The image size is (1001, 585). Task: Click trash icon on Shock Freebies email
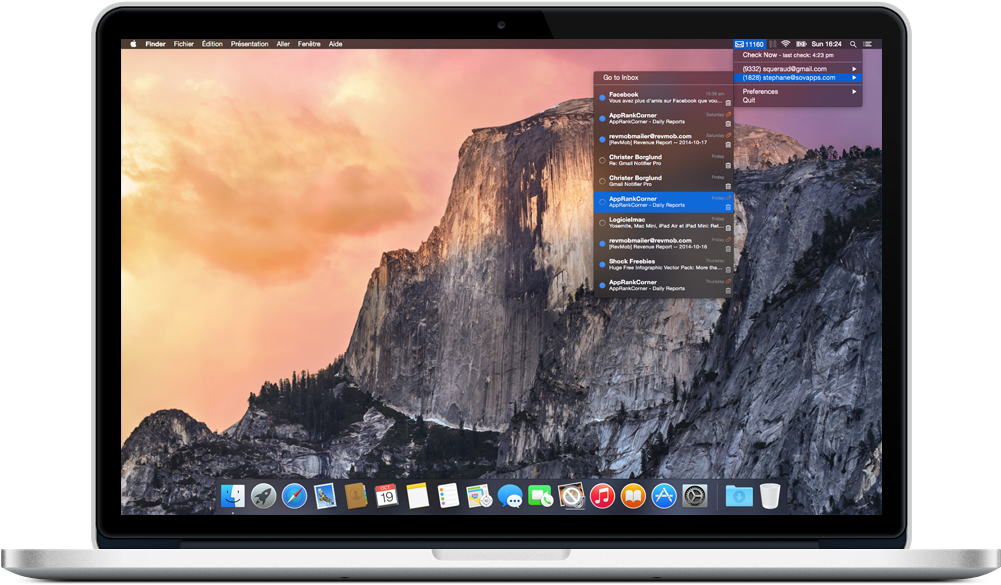tap(728, 269)
